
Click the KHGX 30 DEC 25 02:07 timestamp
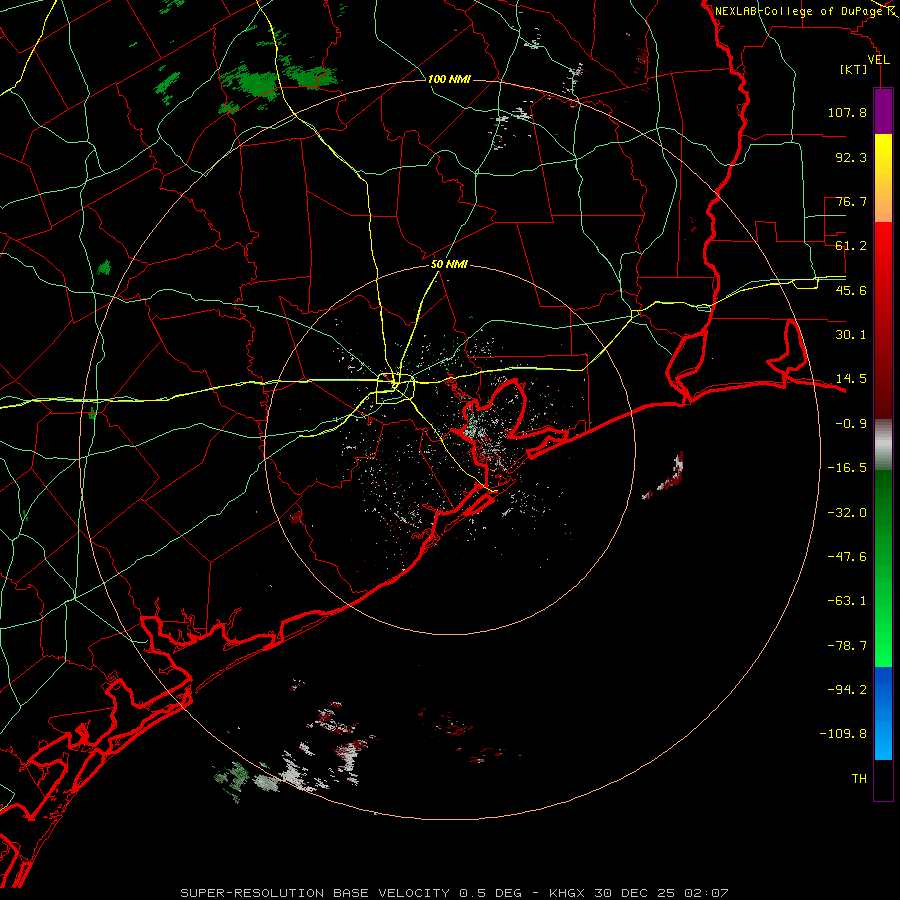[639, 893]
